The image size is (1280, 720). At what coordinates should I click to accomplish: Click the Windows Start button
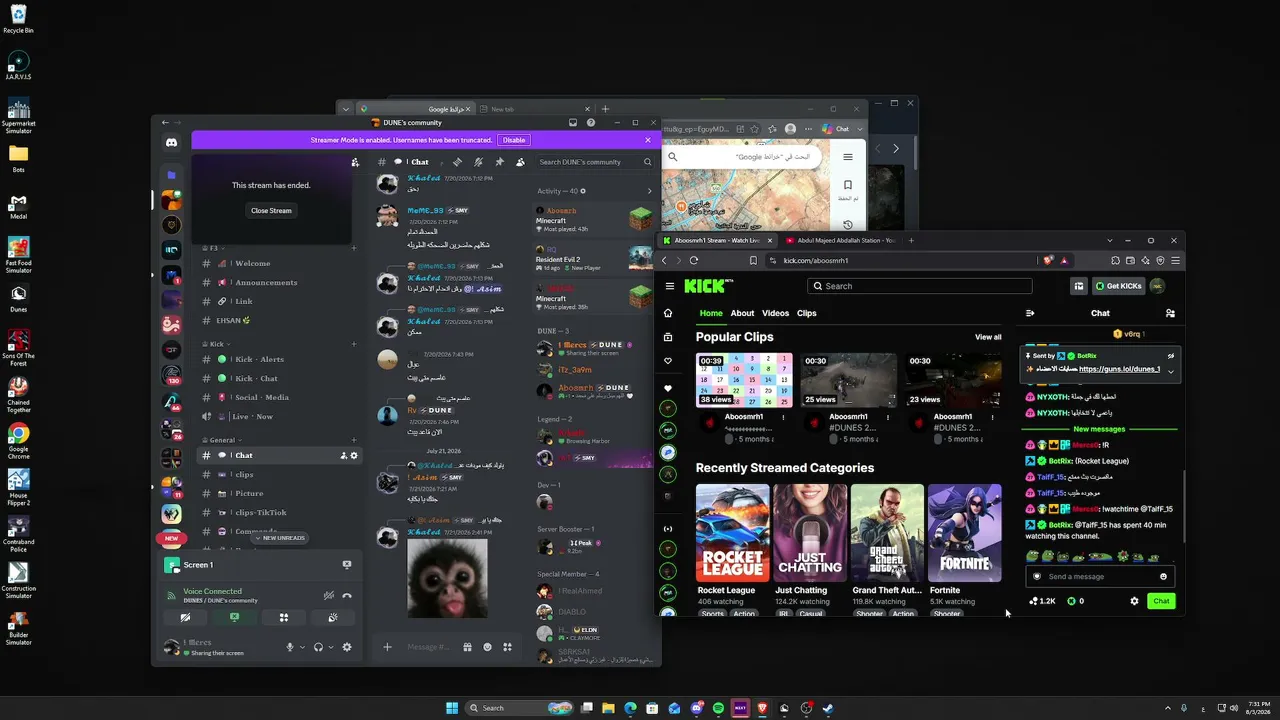[x=452, y=708]
